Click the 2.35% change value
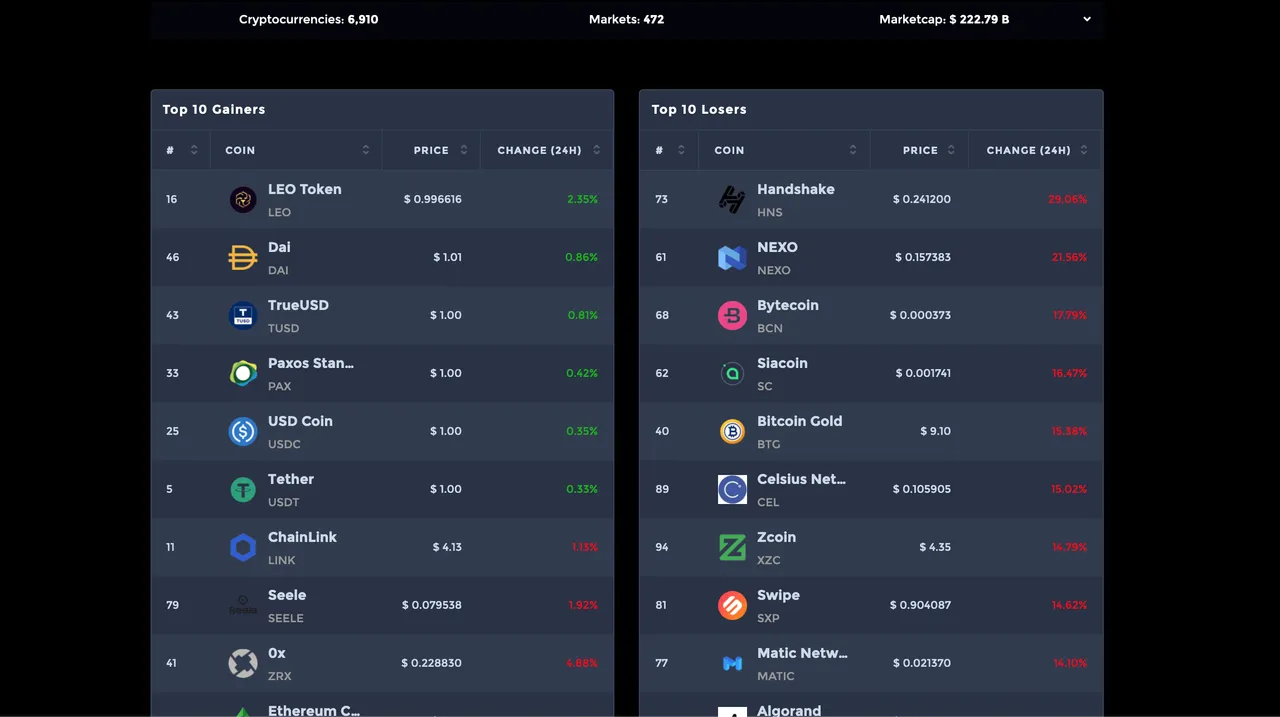 (x=582, y=199)
